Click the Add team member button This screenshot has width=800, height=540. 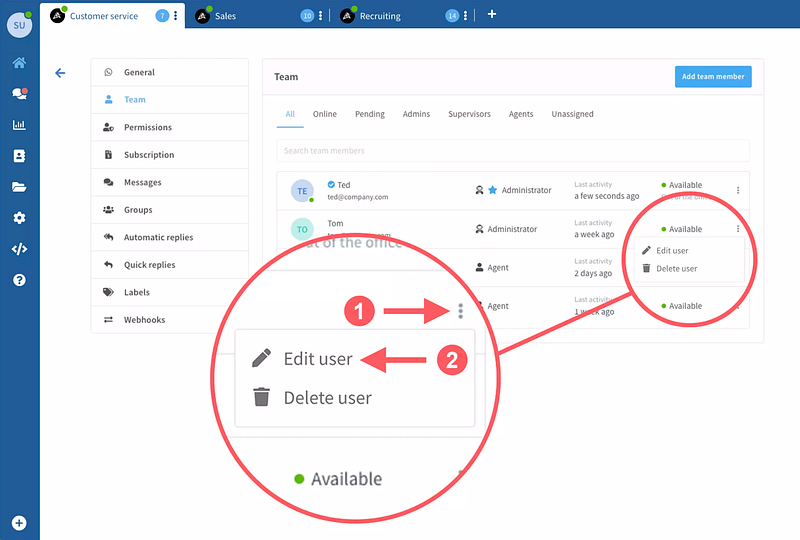point(712,77)
